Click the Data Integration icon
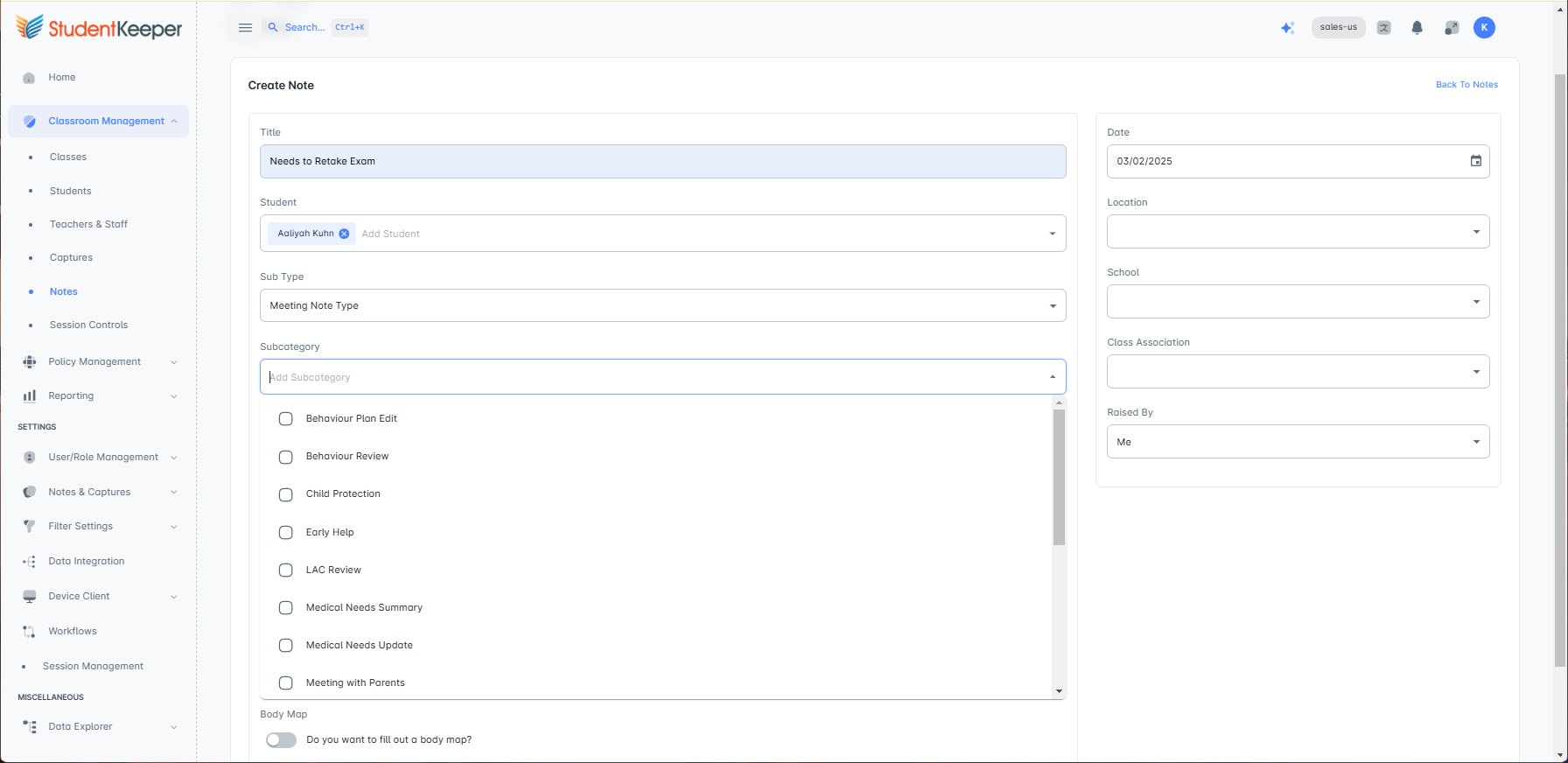This screenshot has height=763, width=1568. click(x=30, y=562)
